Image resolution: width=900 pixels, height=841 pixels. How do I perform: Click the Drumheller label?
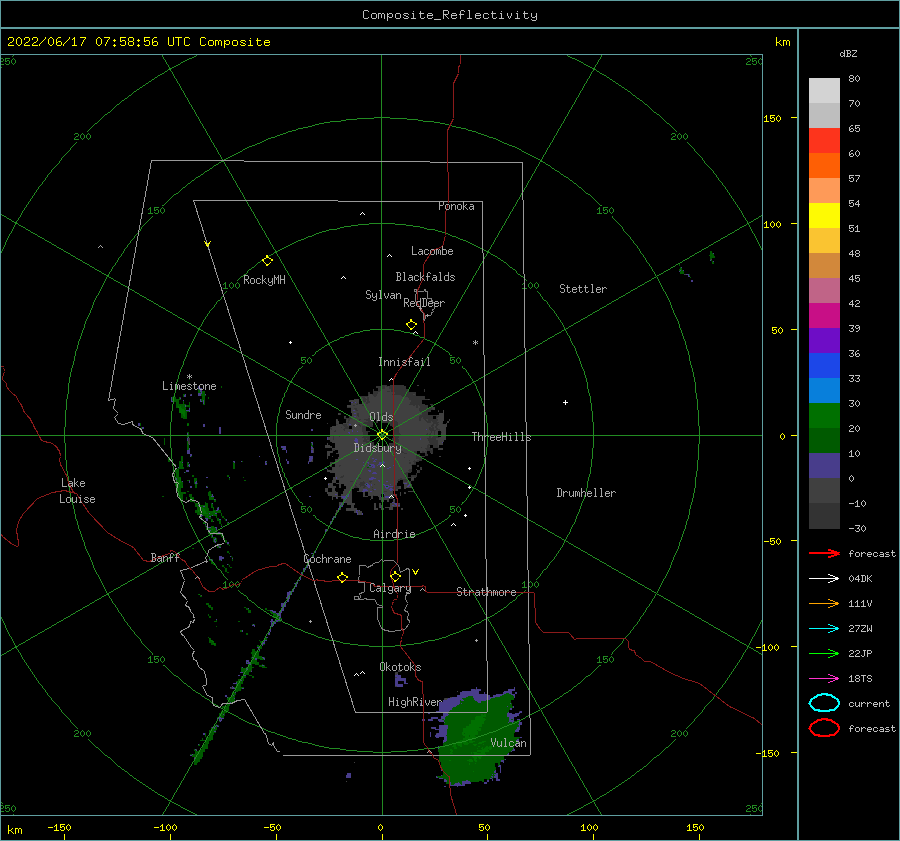click(586, 493)
